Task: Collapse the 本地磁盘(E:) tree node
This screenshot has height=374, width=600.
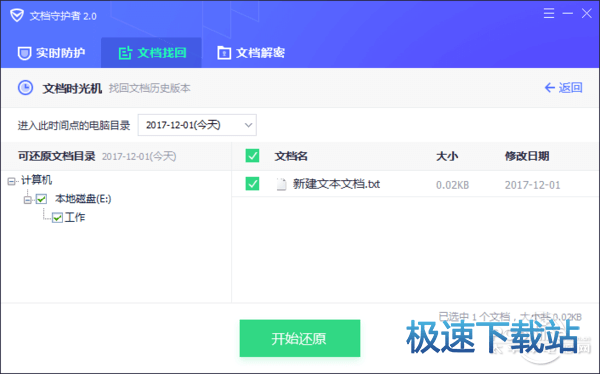Action: click(x=27, y=200)
